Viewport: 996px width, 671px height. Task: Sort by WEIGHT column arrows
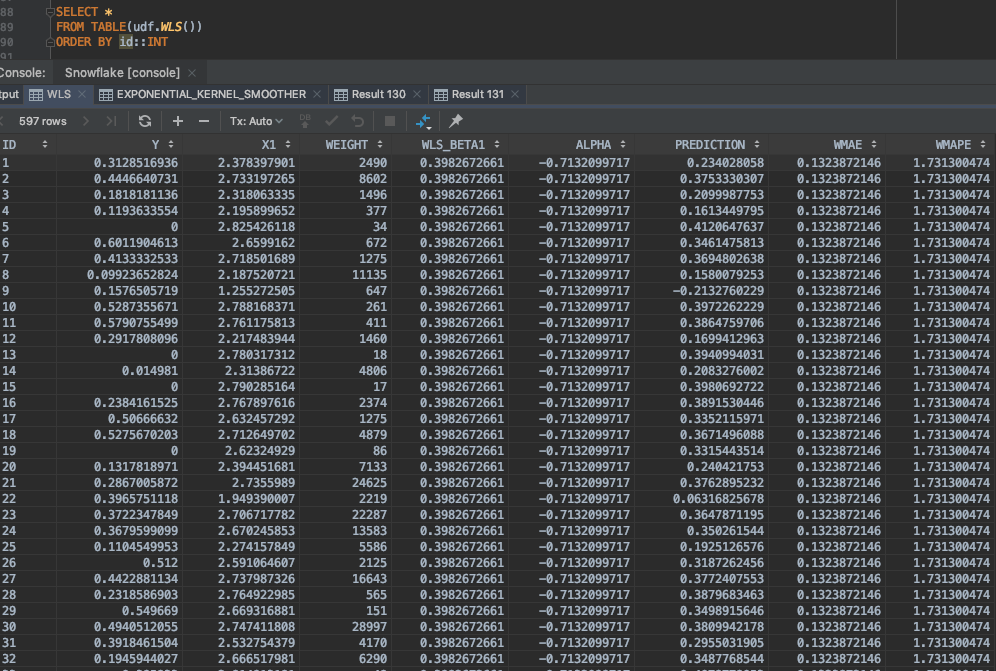(380, 145)
